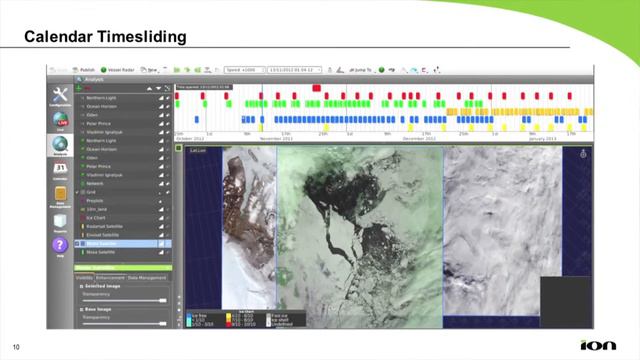Toggle visibility check for Network layer

[x=167, y=184]
